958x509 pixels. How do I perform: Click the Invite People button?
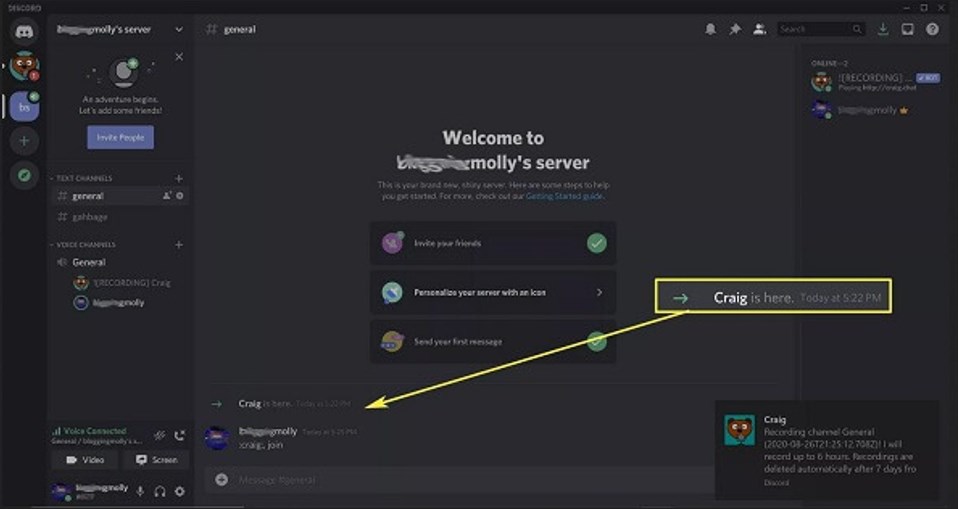tap(120, 137)
